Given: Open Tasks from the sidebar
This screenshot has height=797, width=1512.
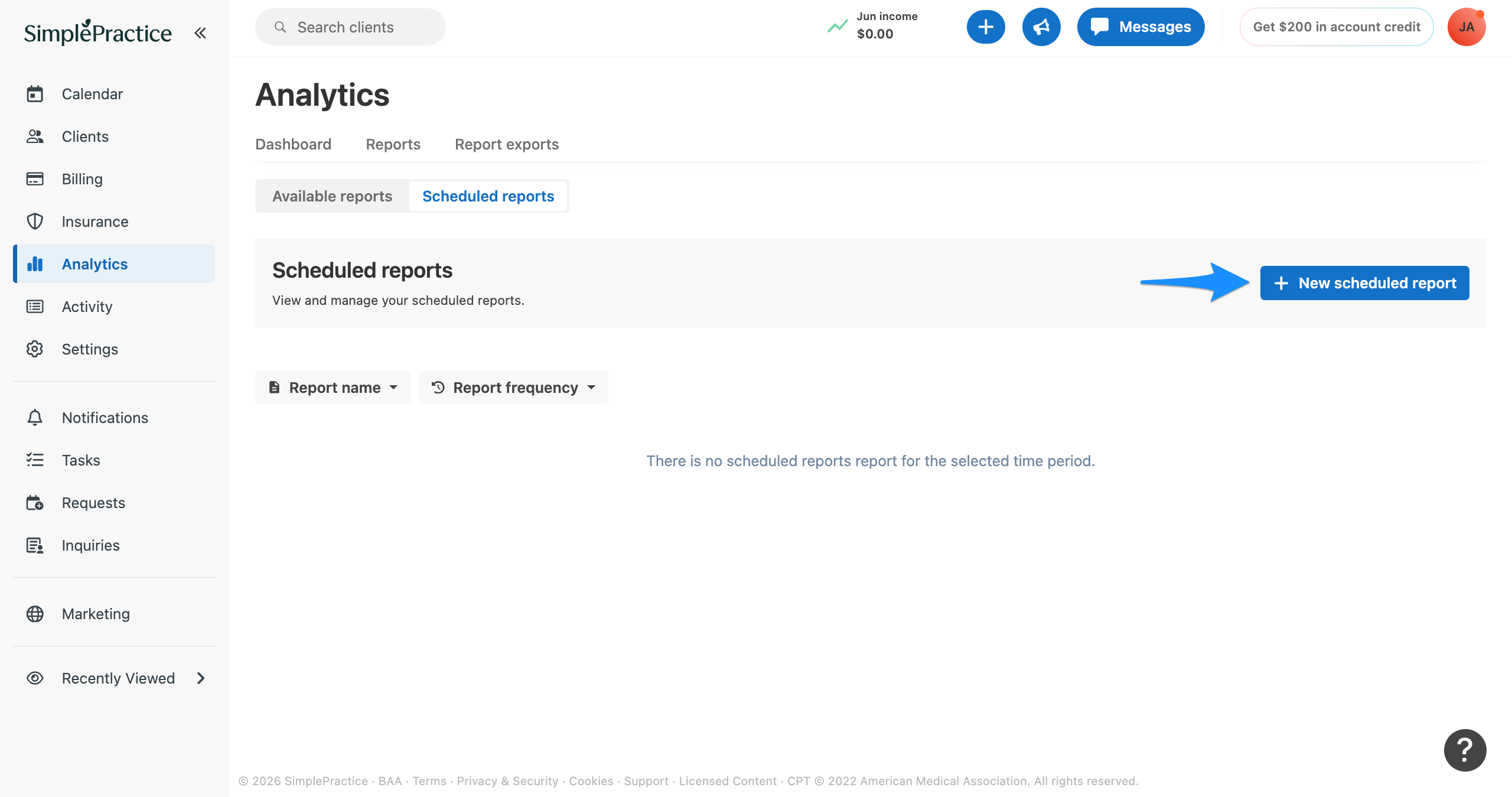Looking at the screenshot, I should click(114, 460).
